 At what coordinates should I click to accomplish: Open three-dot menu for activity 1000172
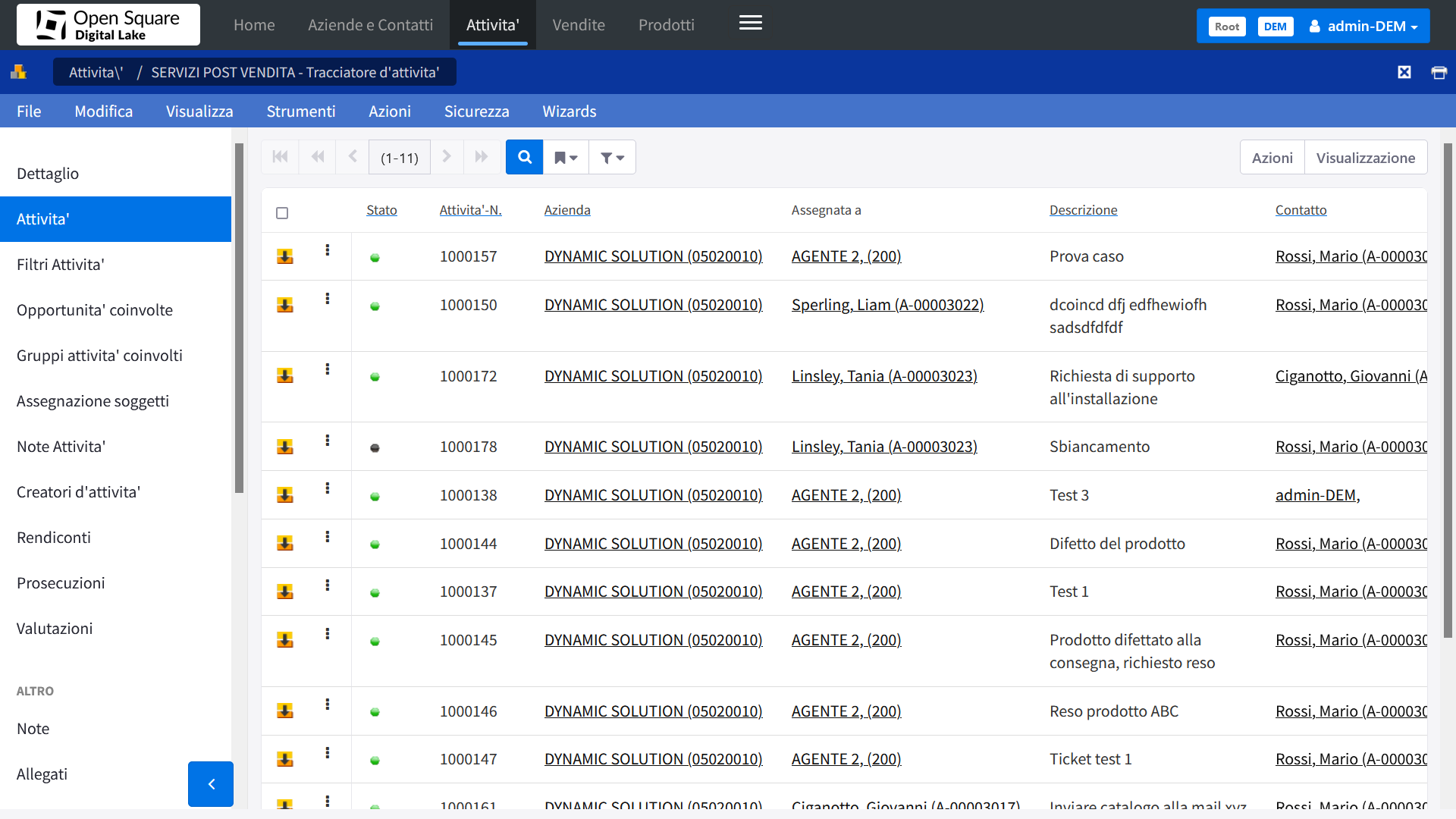pyautogui.click(x=328, y=369)
